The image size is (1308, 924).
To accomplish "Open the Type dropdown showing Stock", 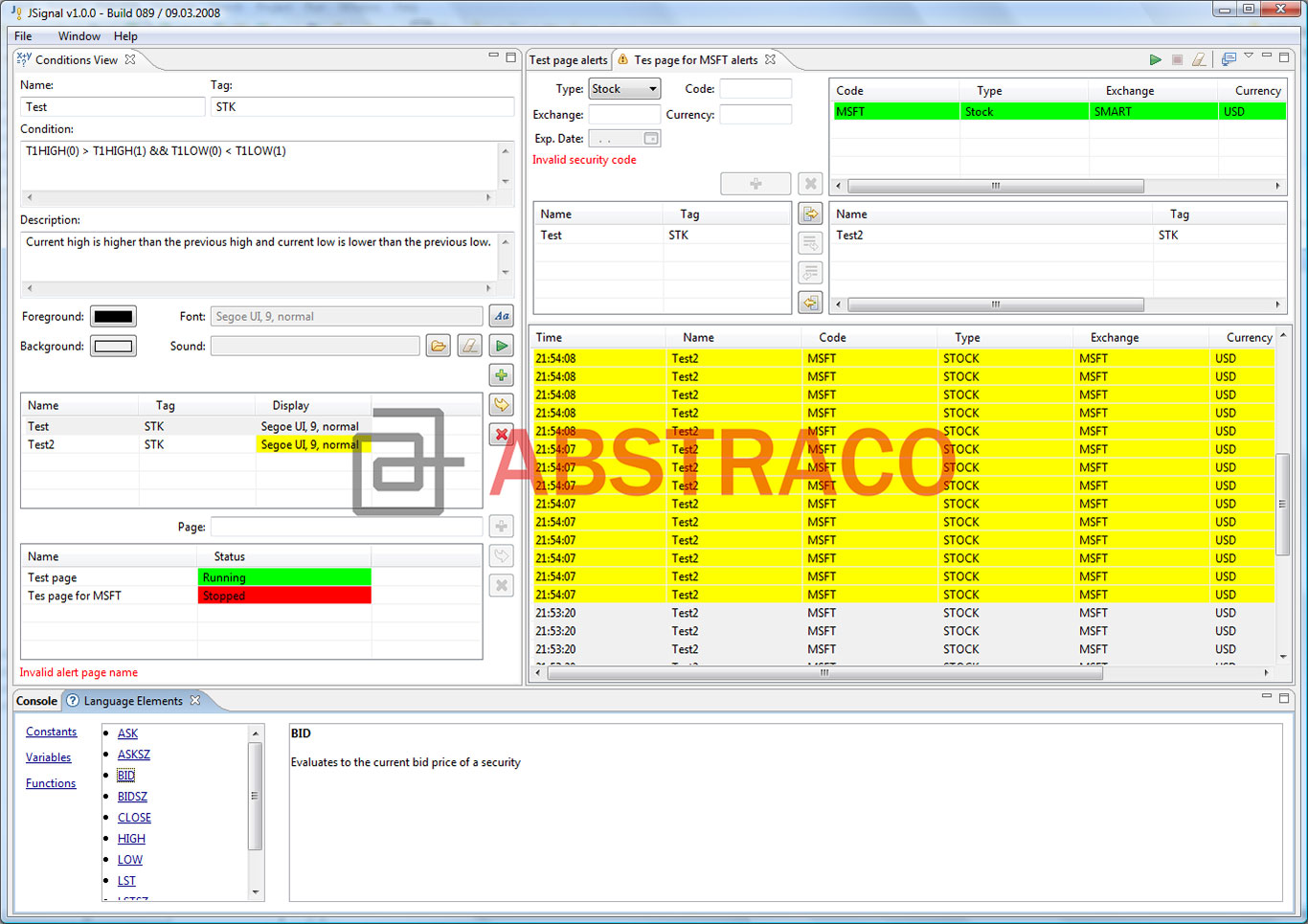I will click(650, 88).
